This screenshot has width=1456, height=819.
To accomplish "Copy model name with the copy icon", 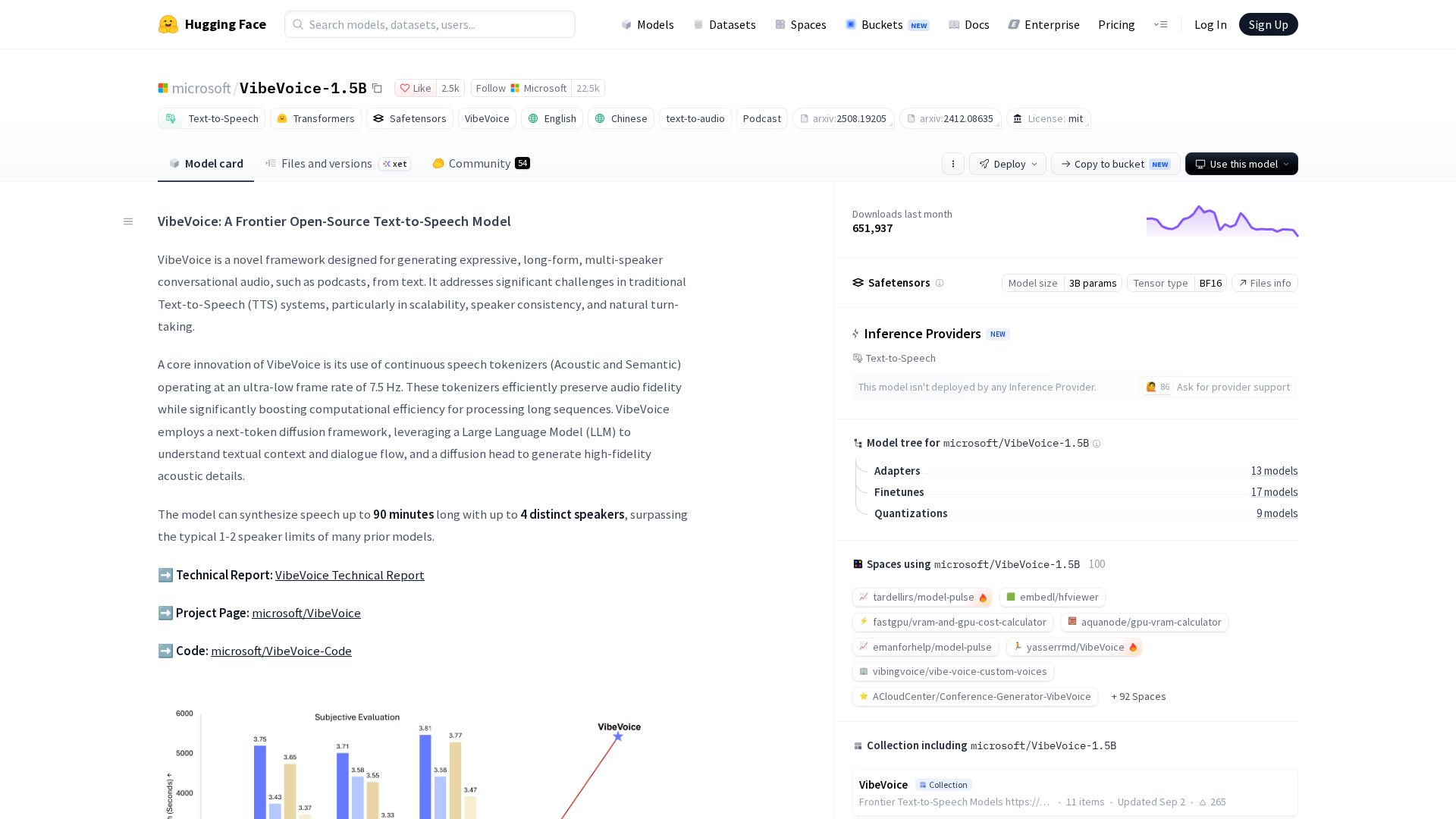I will coord(377,88).
